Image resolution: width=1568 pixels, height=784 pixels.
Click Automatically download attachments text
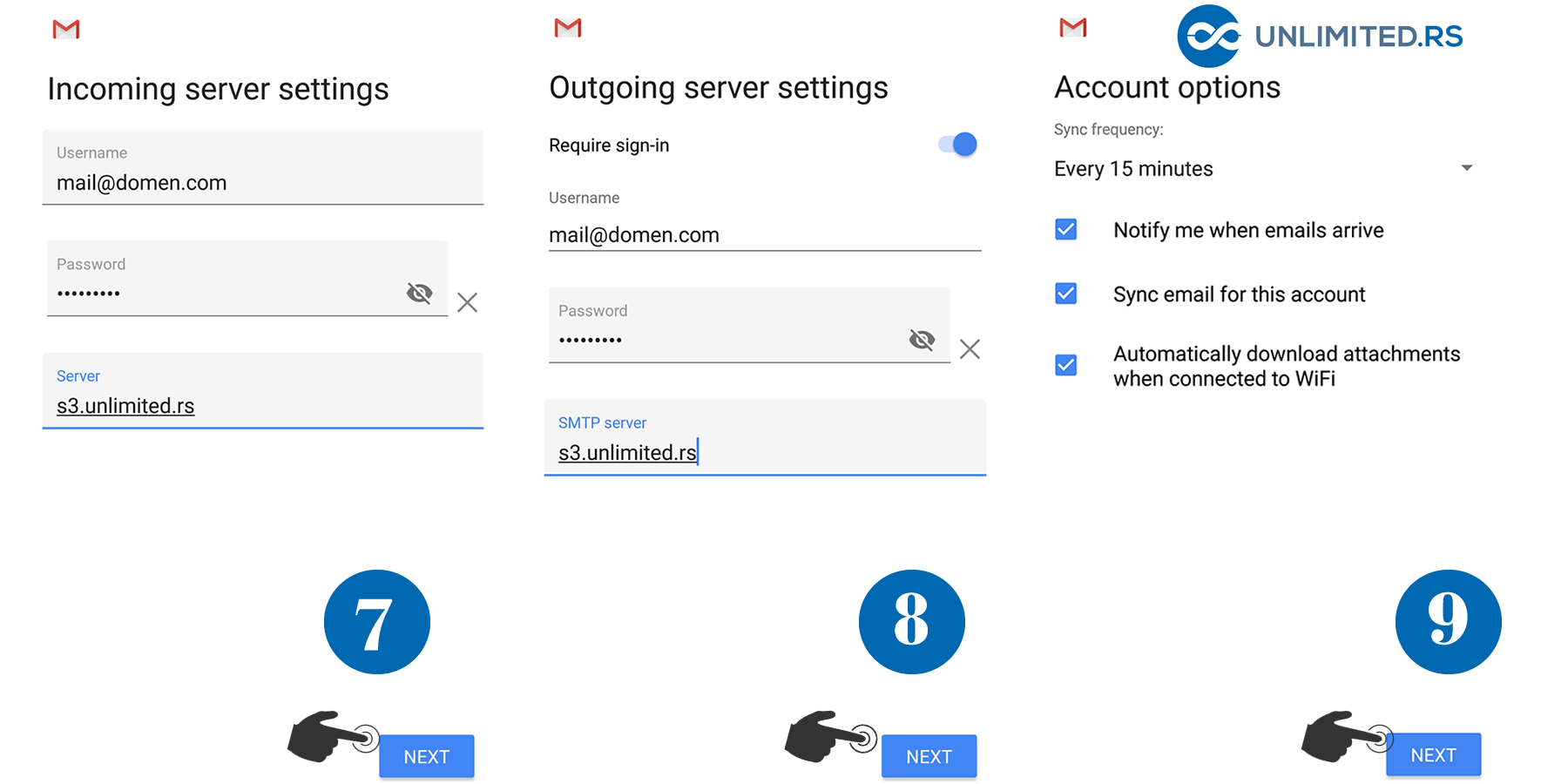(1287, 366)
